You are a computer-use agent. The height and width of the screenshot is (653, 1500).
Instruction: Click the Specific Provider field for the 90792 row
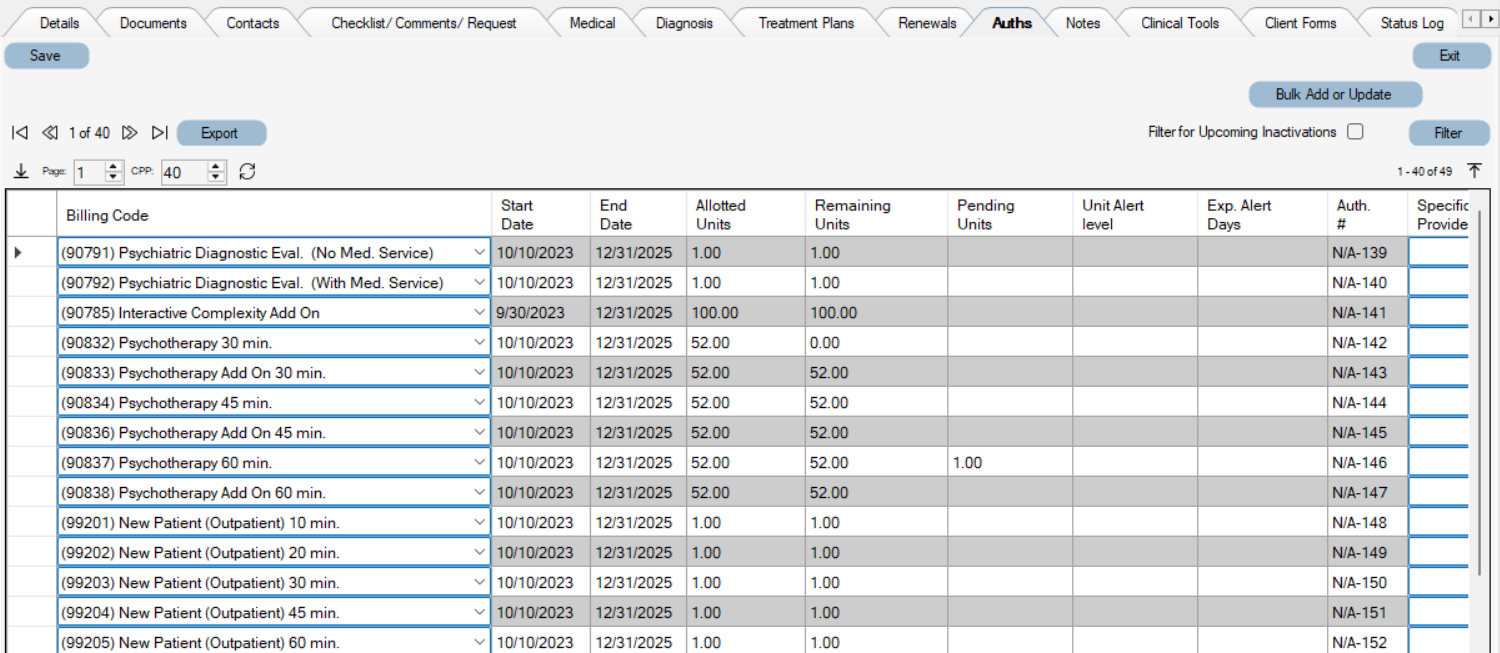pos(1440,282)
